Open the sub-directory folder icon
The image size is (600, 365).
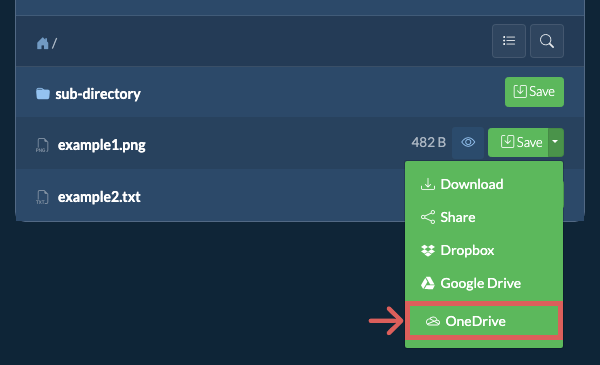[43, 94]
